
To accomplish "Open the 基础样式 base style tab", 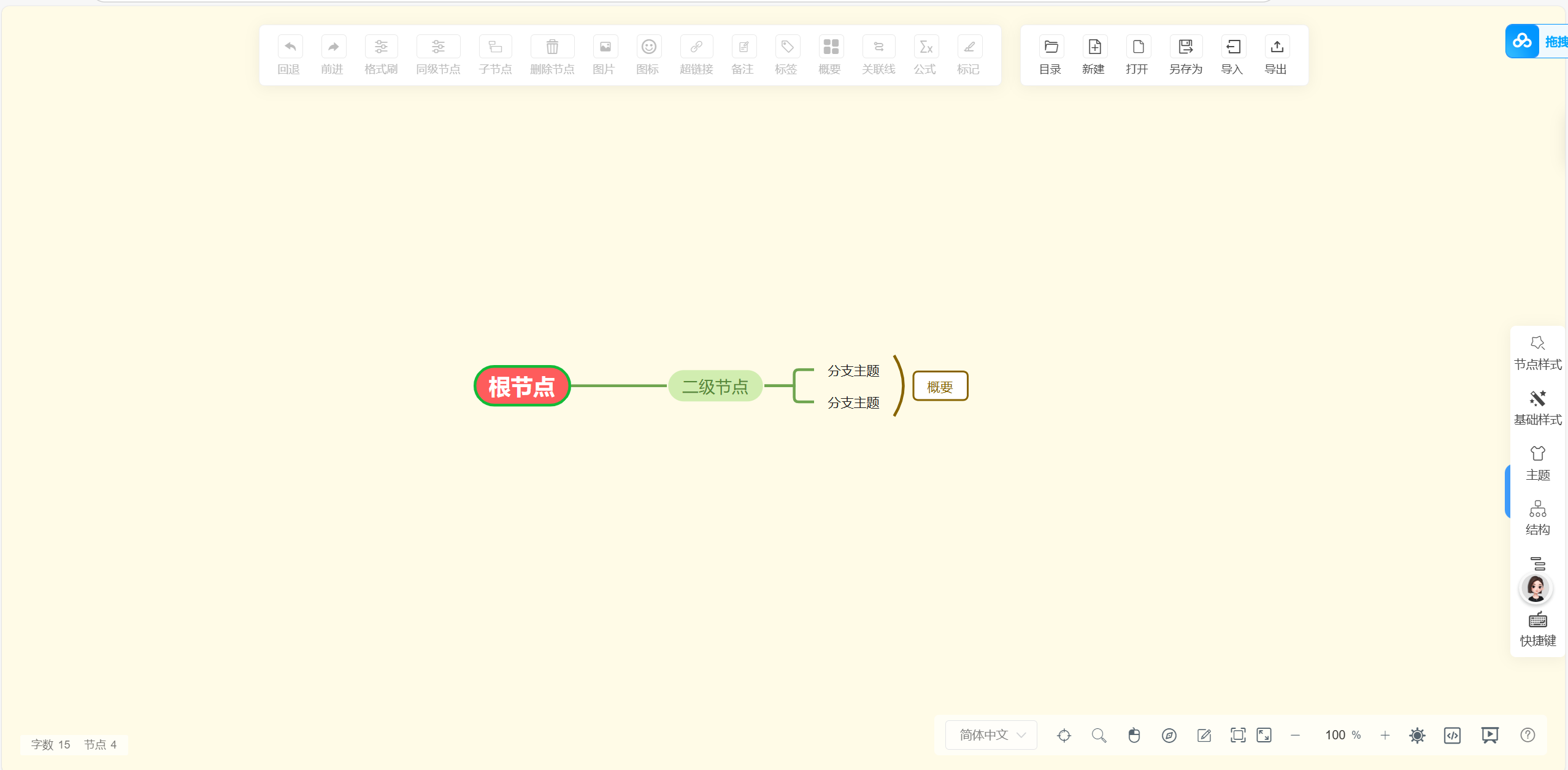I will point(1537,408).
